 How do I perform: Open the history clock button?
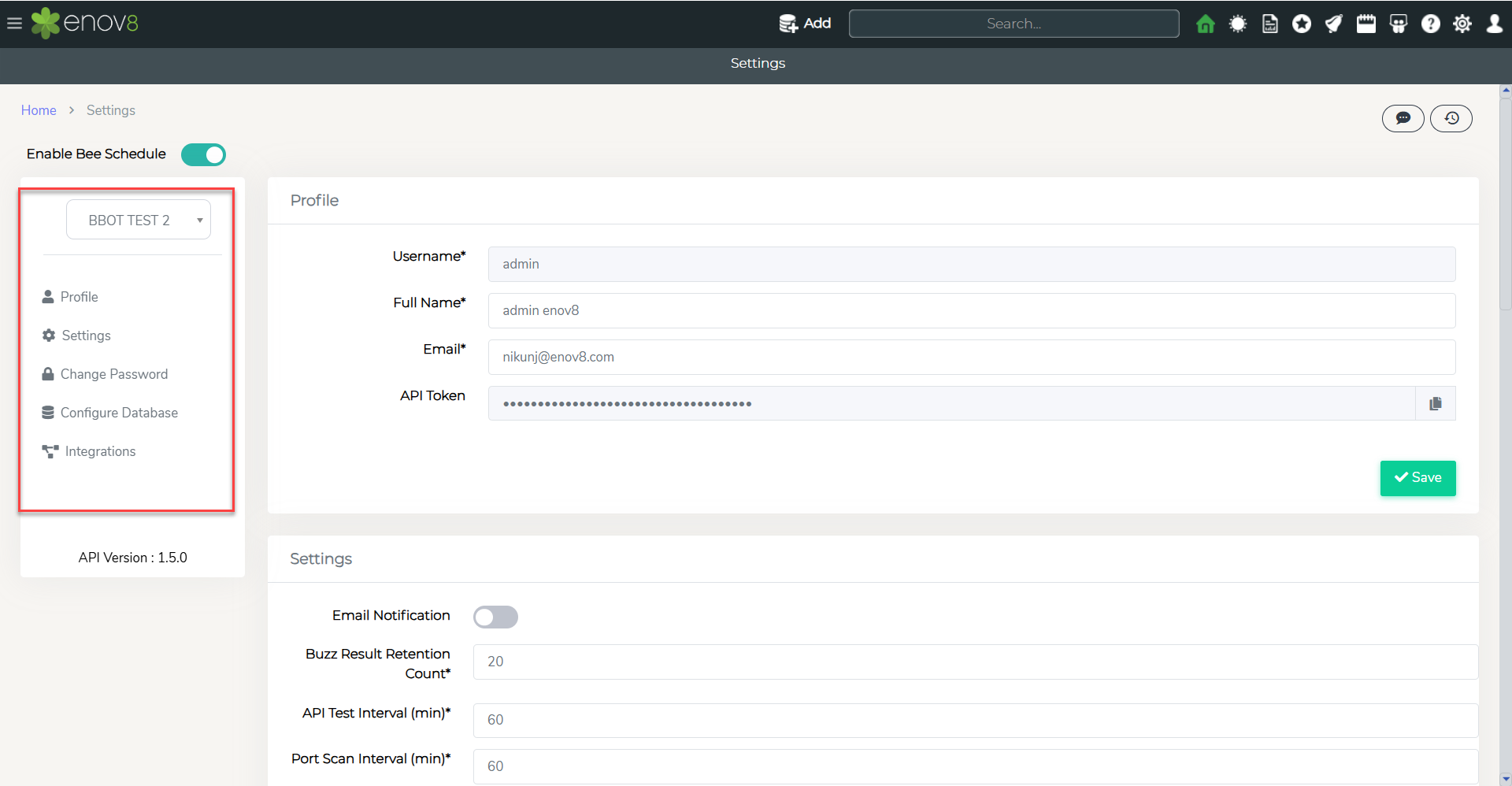1451,118
